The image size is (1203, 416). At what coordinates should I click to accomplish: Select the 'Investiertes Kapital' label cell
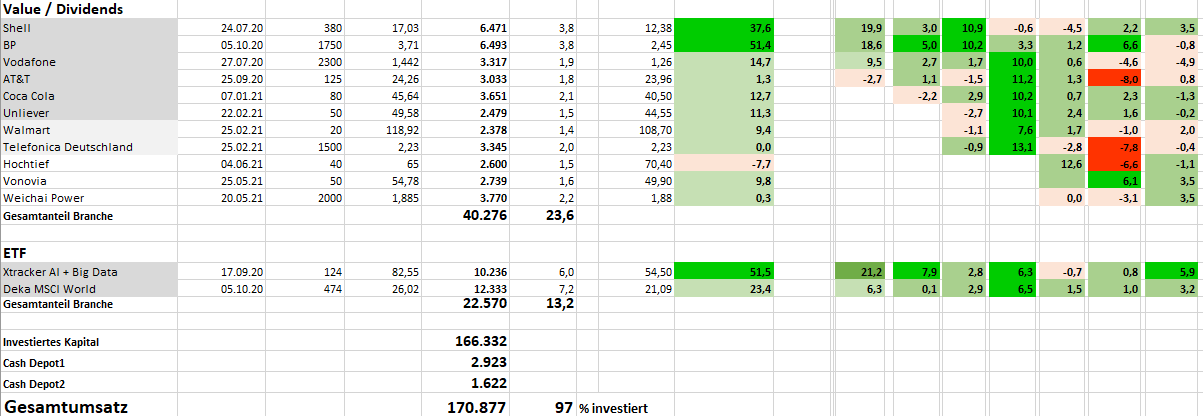[x=89, y=342]
